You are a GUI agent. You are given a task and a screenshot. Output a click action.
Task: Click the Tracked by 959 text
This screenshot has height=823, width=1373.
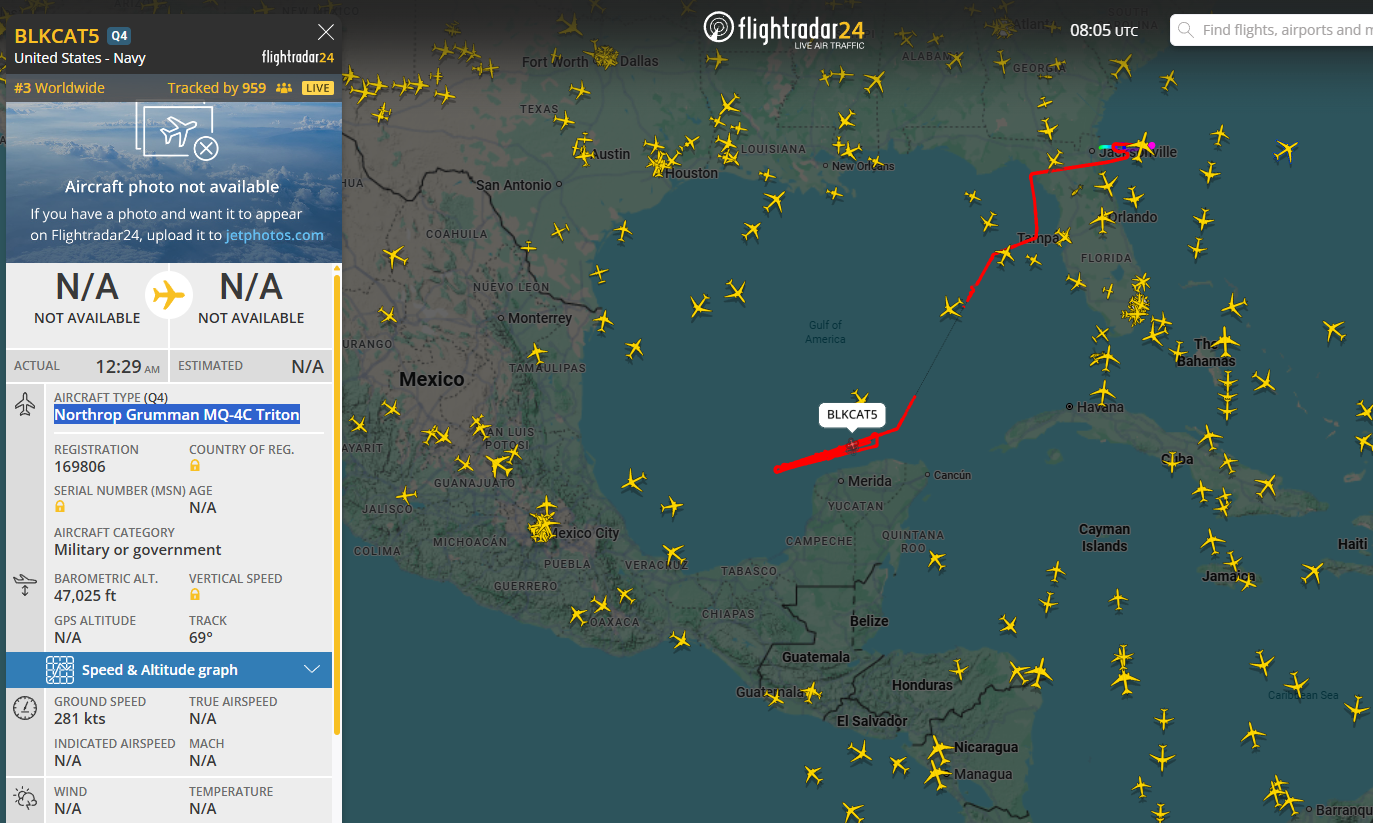click(217, 88)
